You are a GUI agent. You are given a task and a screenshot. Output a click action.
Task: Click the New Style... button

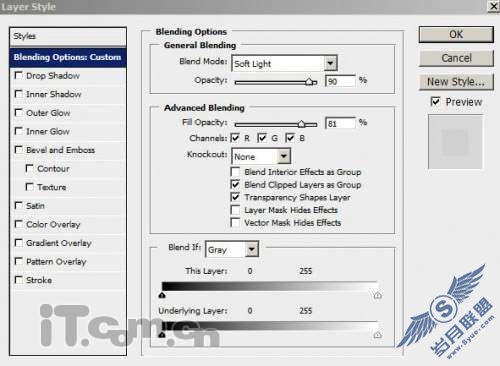456,82
